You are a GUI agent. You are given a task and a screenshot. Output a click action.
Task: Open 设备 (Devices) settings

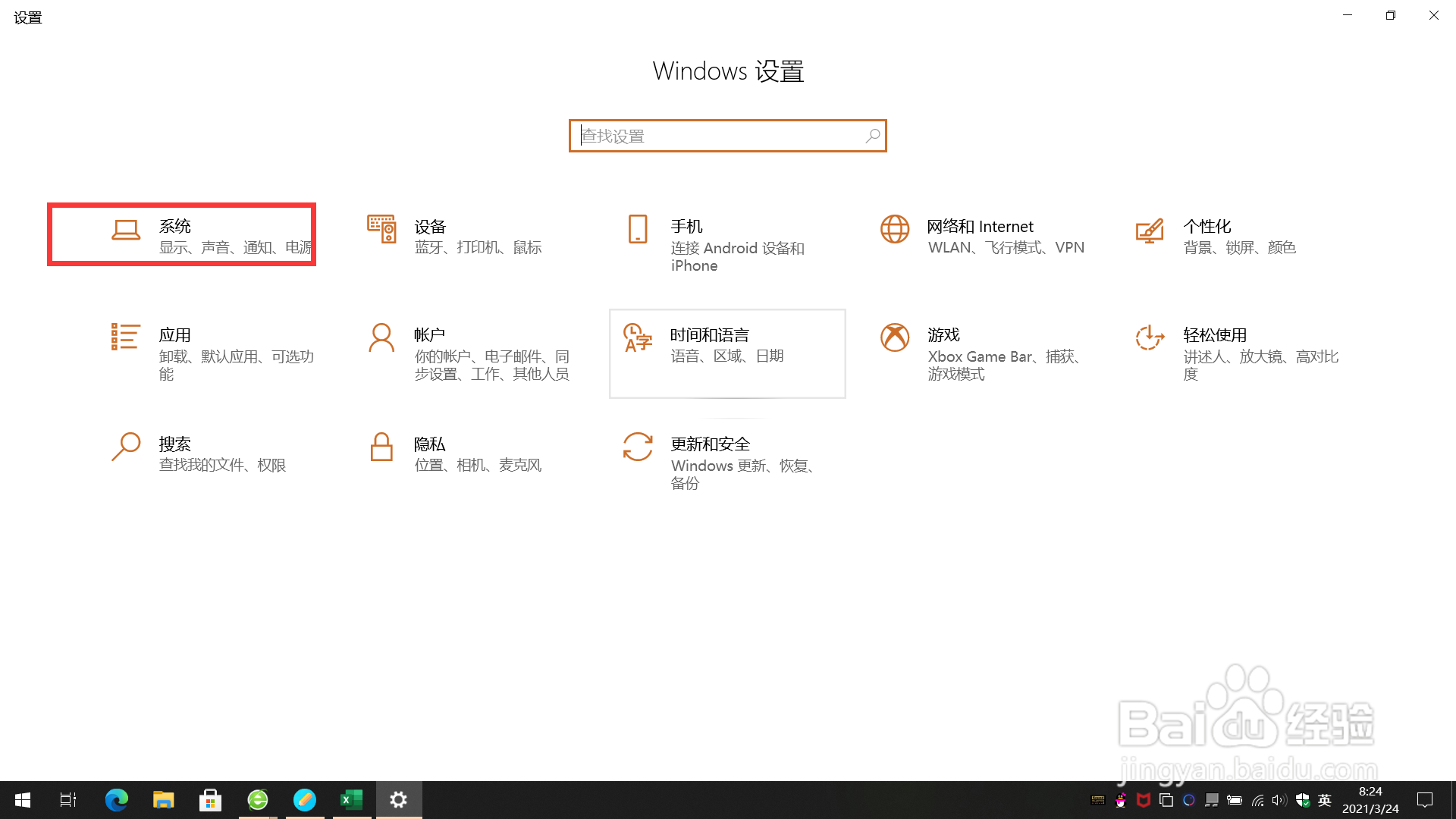pos(455,235)
